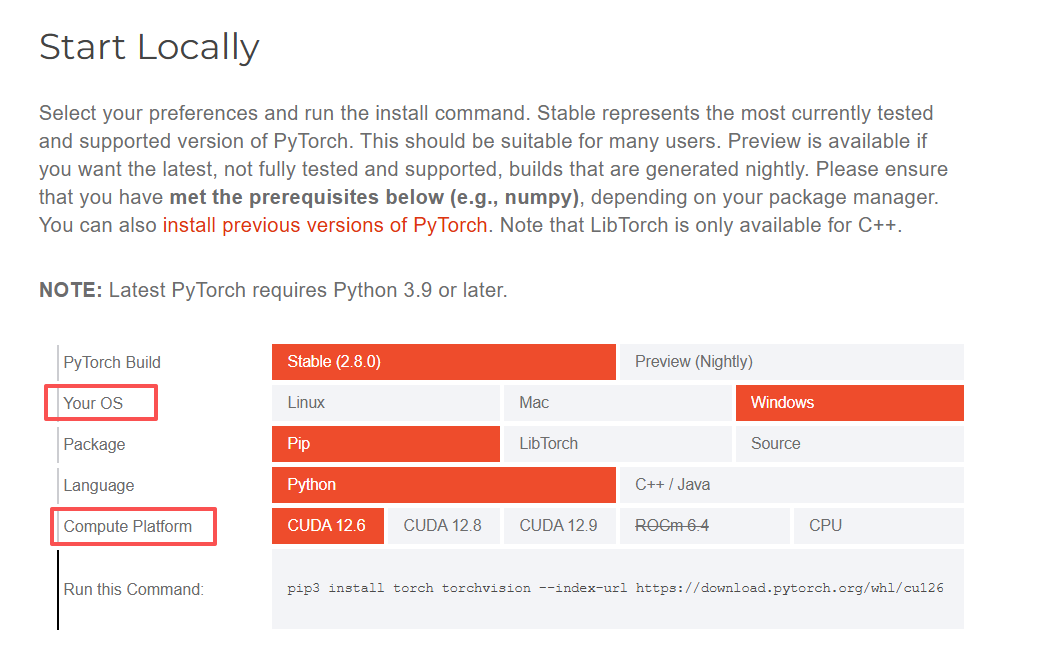Pick CUDA 12.9 compute platform
Image resolution: width=1042 pixels, height=666 pixels.
(559, 526)
